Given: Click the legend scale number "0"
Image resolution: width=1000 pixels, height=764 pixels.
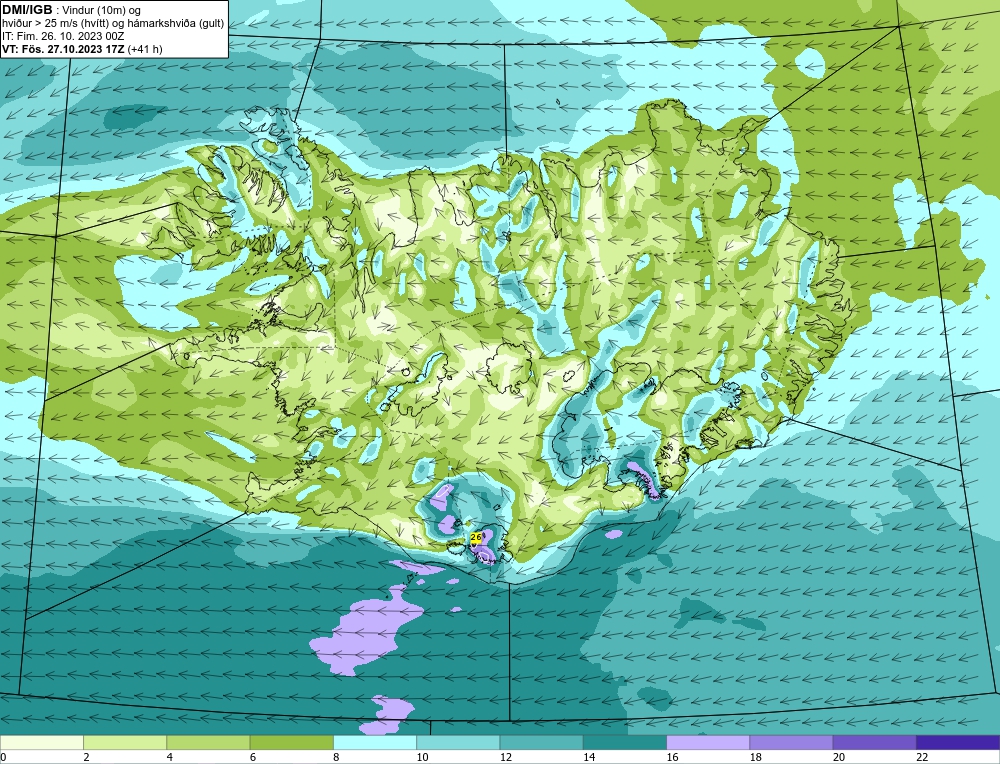Looking at the screenshot, I should click(x=3, y=757).
